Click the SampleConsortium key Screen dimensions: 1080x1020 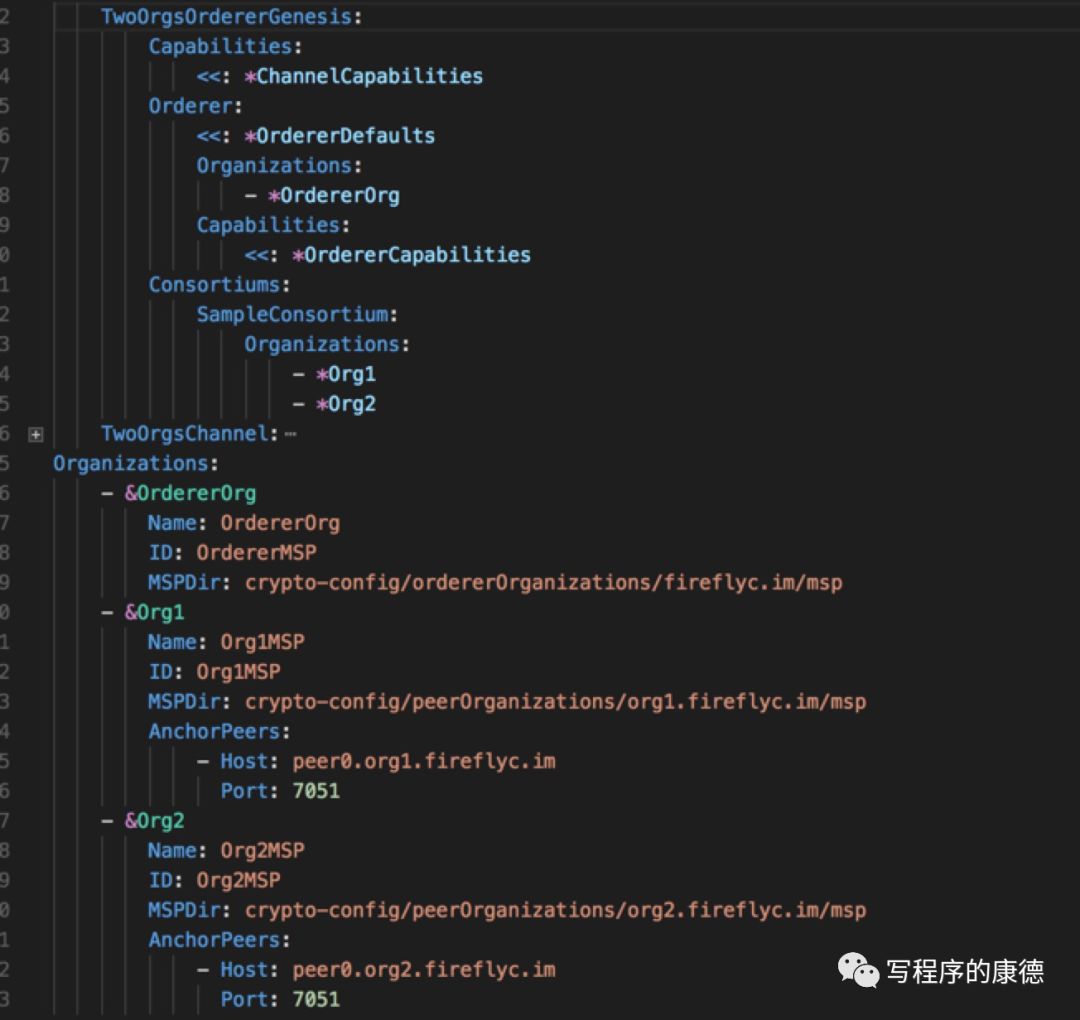293,315
